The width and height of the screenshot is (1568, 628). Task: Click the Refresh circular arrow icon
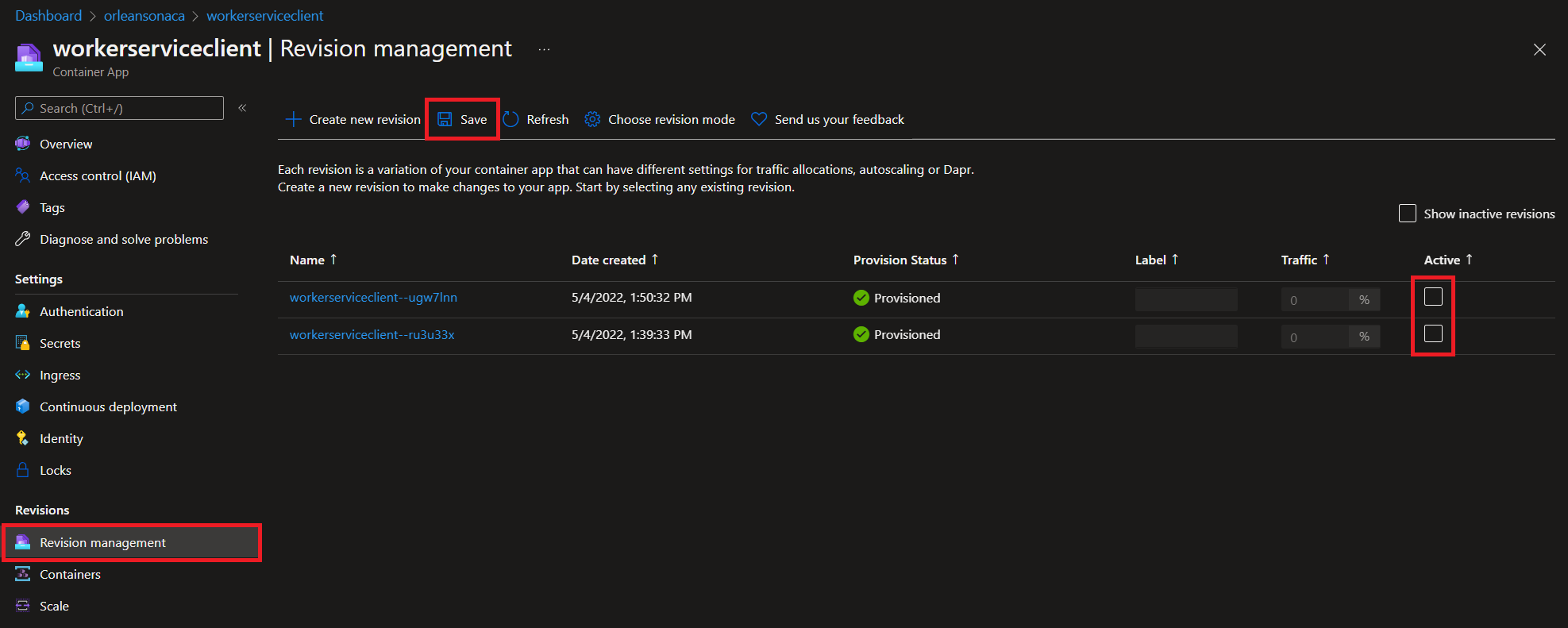(511, 119)
